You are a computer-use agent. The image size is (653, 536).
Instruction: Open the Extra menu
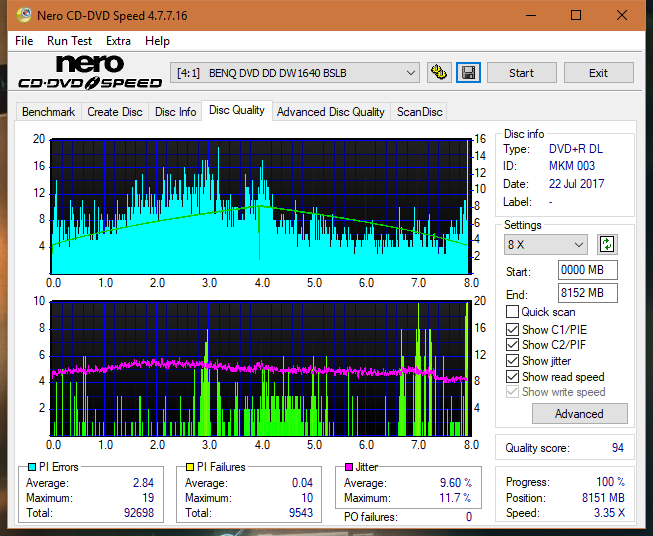click(x=118, y=41)
